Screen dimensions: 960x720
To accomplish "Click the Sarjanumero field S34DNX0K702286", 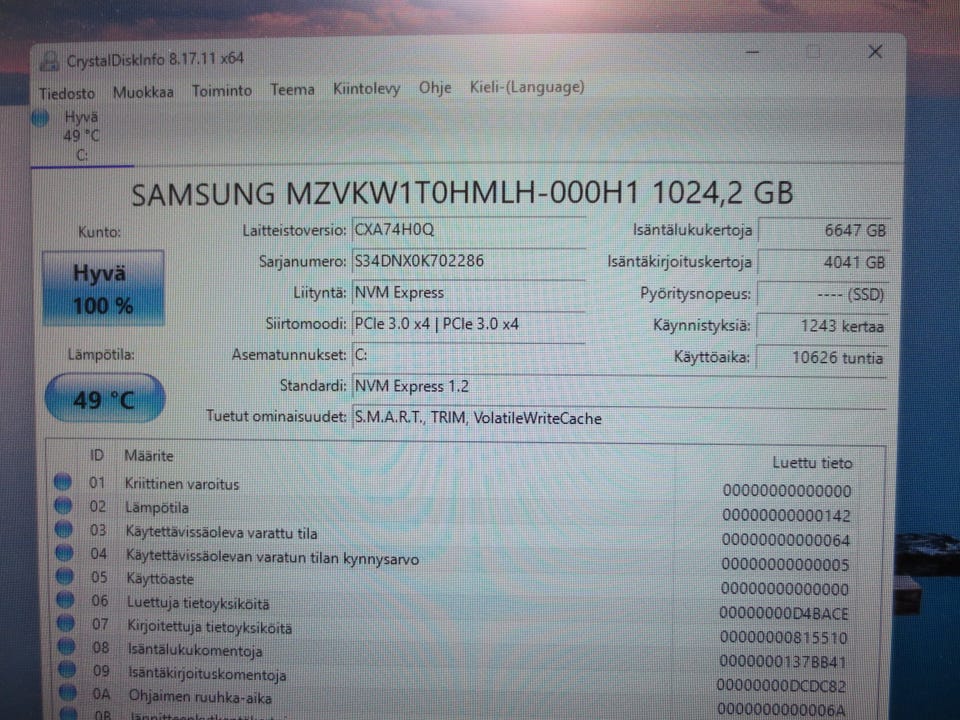I will tap(468, 262).
